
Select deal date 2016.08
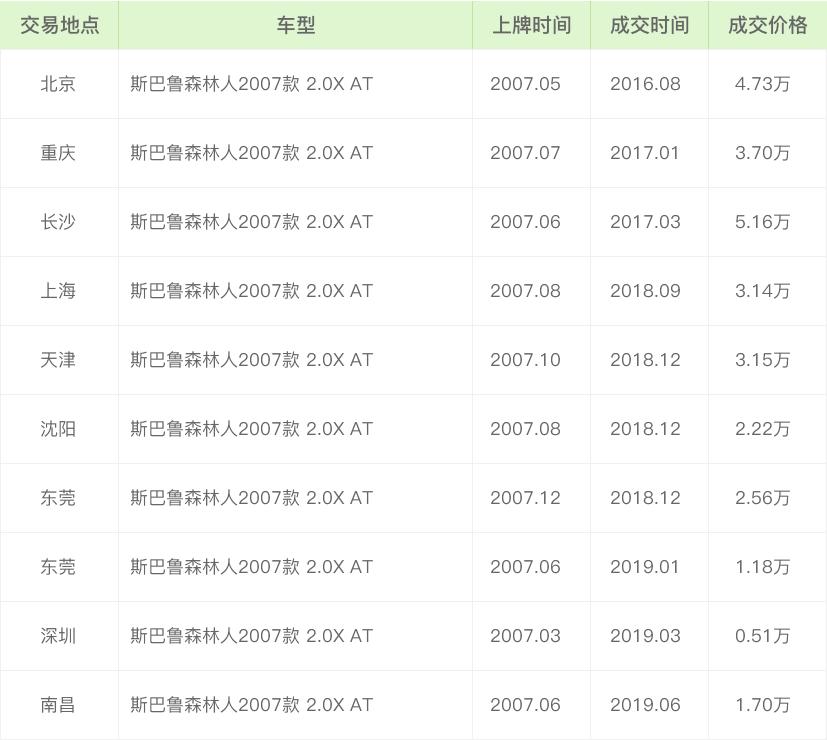[645, 84]
